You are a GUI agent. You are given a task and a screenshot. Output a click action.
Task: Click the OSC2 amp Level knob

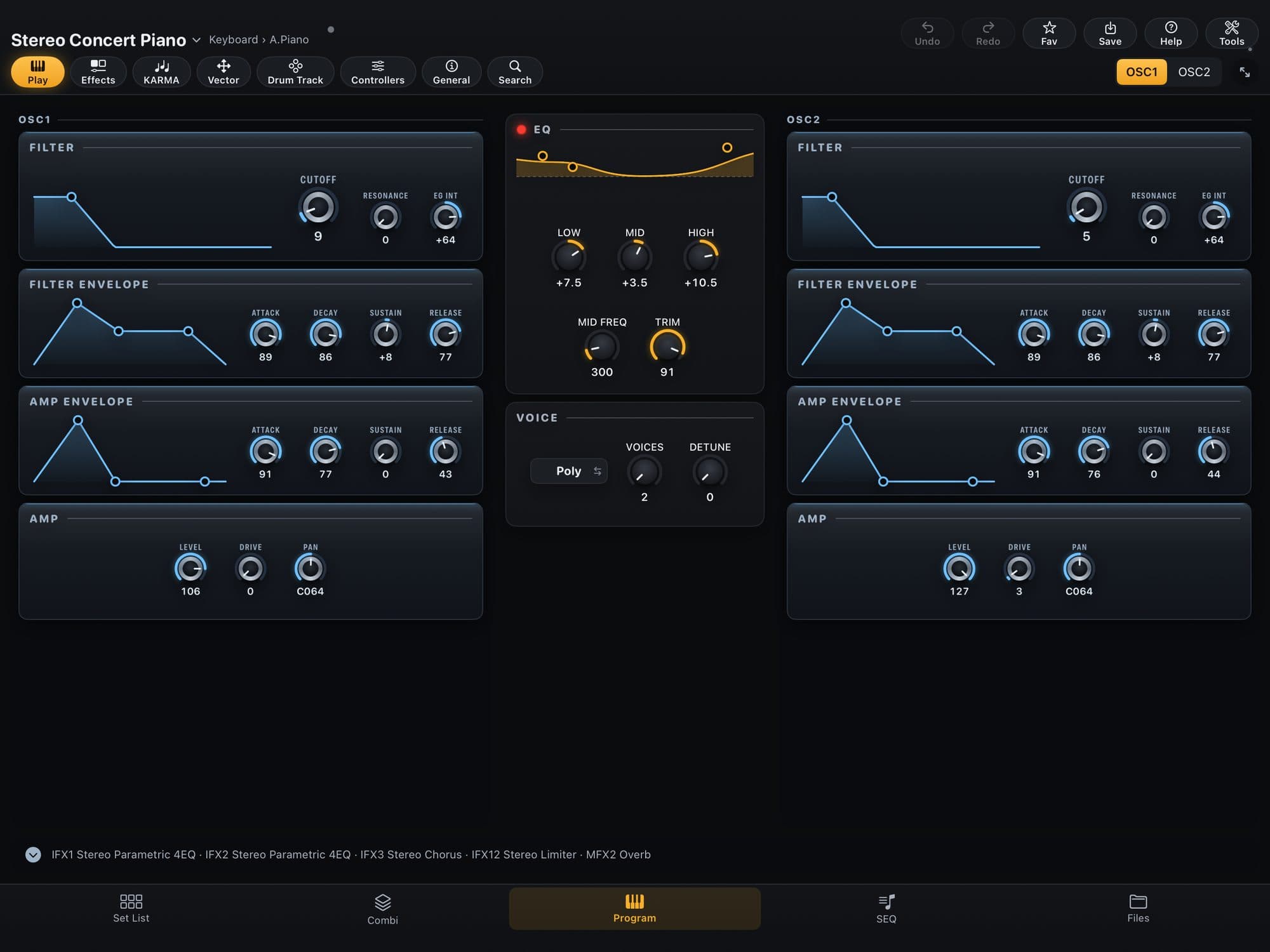959,569
